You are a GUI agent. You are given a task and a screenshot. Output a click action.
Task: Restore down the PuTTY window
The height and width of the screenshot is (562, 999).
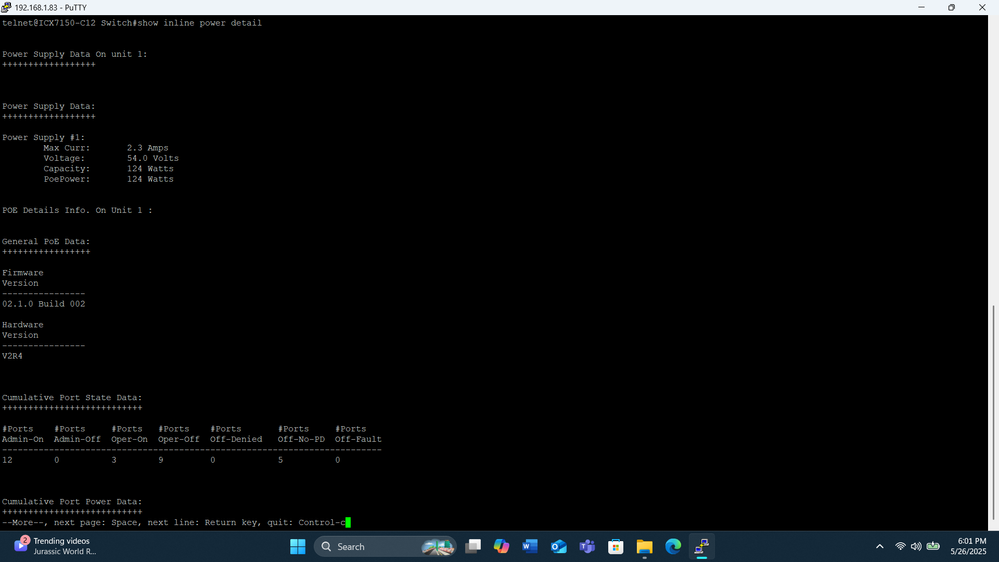(x=951, y=7)
